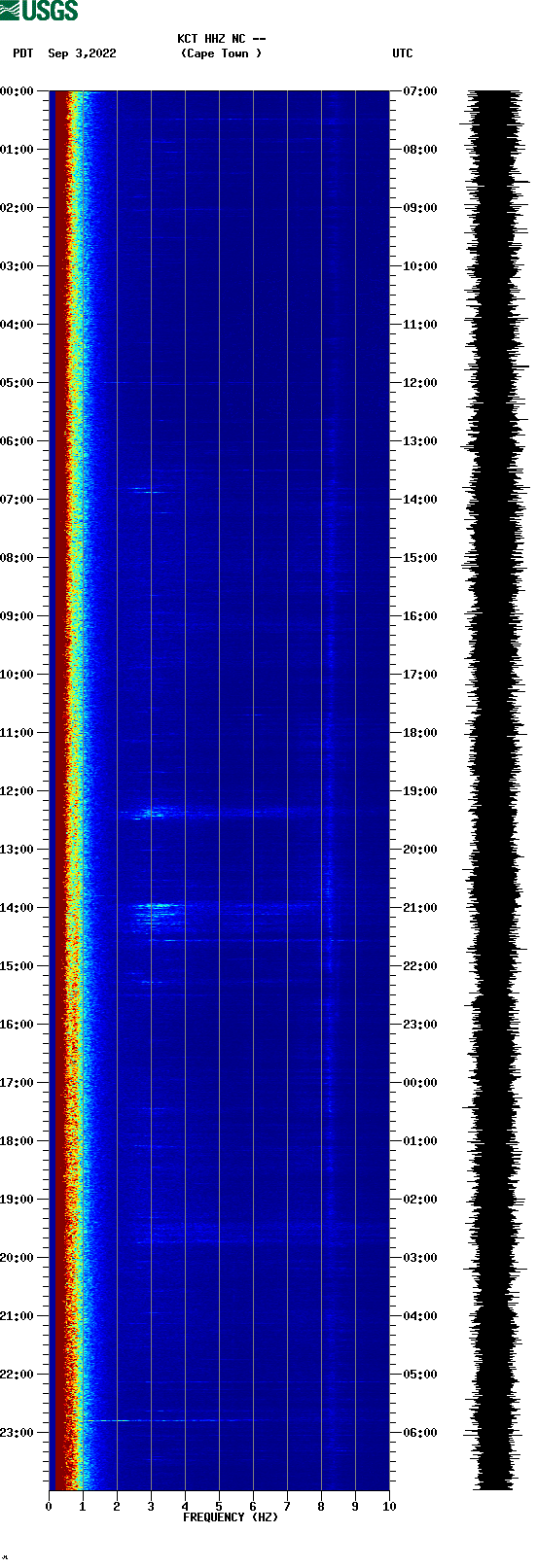Click the UTC 09:00 time label

coord(420,208)
